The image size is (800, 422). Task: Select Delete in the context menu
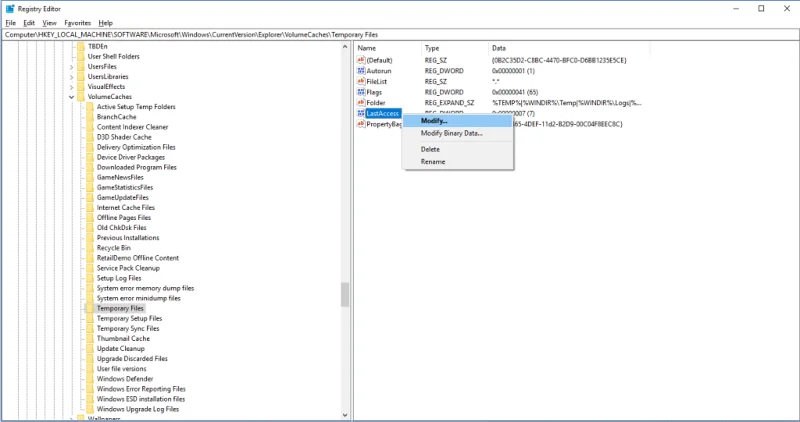point(430,149)
